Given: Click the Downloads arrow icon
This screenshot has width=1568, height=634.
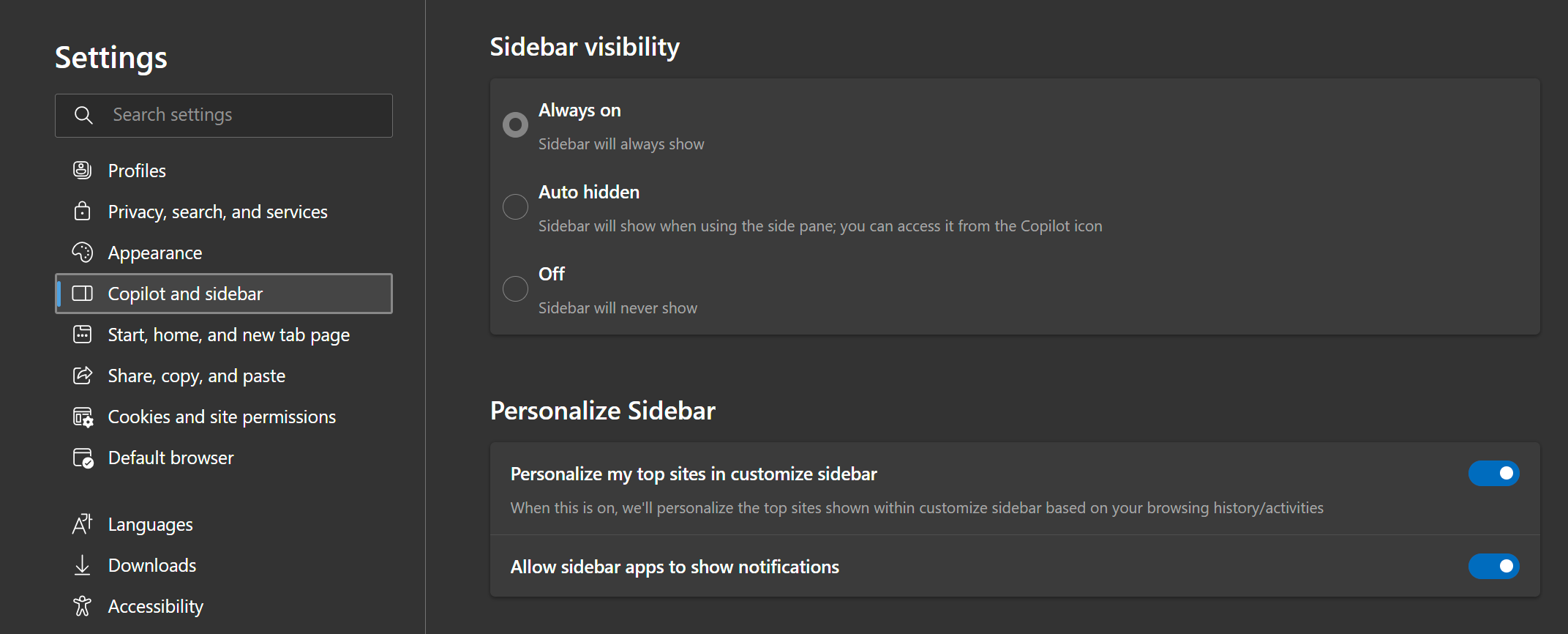Looking at the screenshot, I should tap(83, 565).
